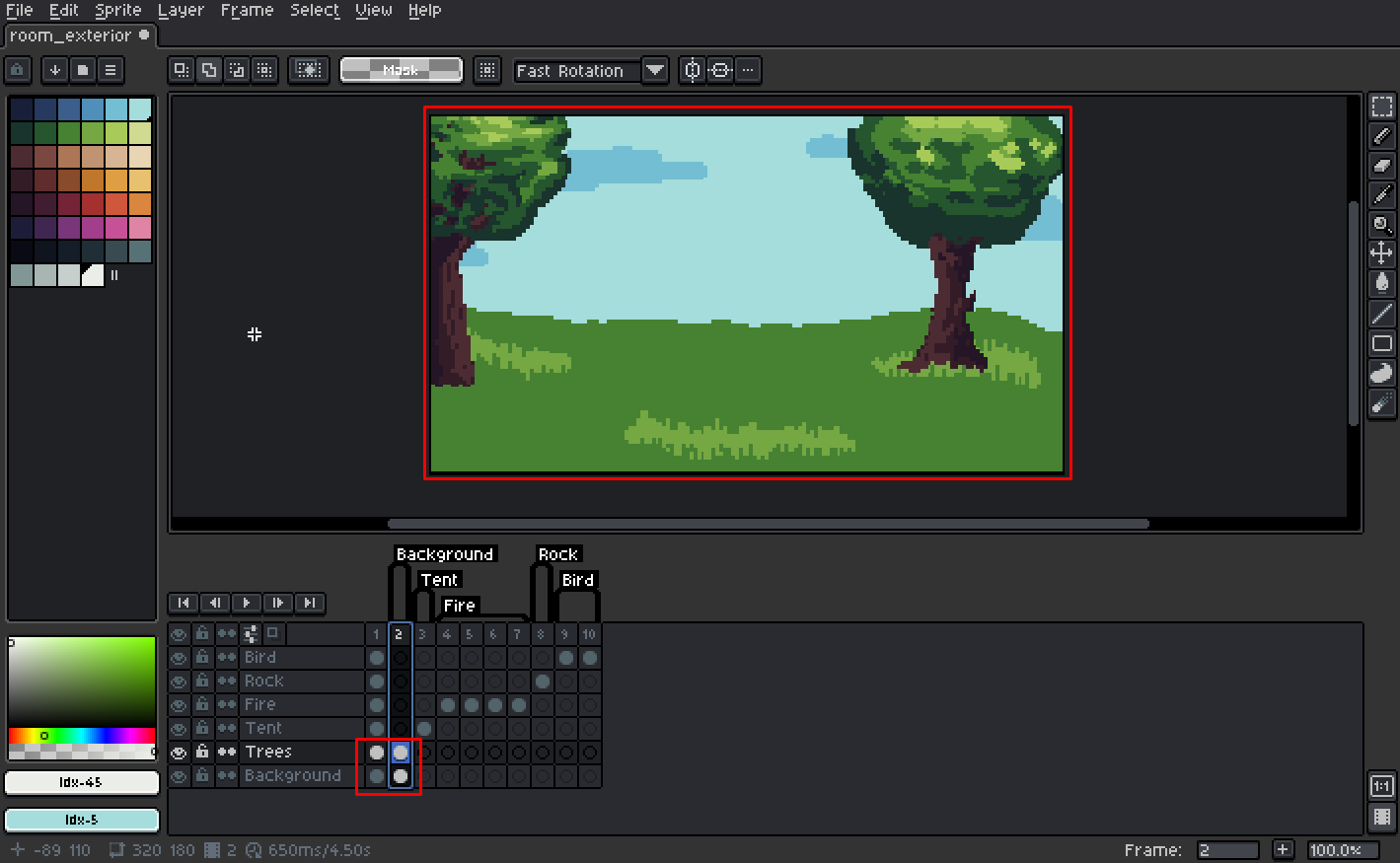Select the Contour tool
This screenshot has width=1400, height=863.
point(1381,373)
